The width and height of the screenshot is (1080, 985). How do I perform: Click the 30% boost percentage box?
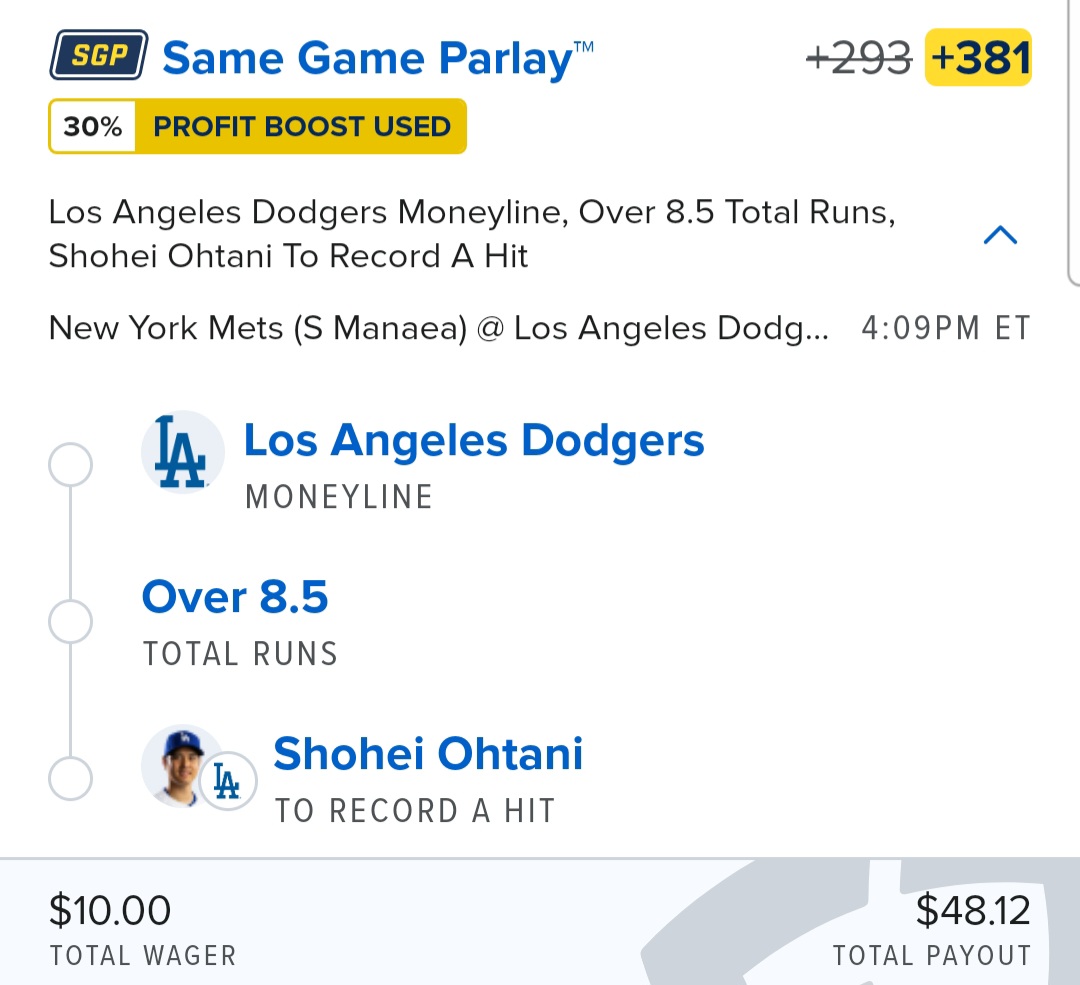point(92,127)
